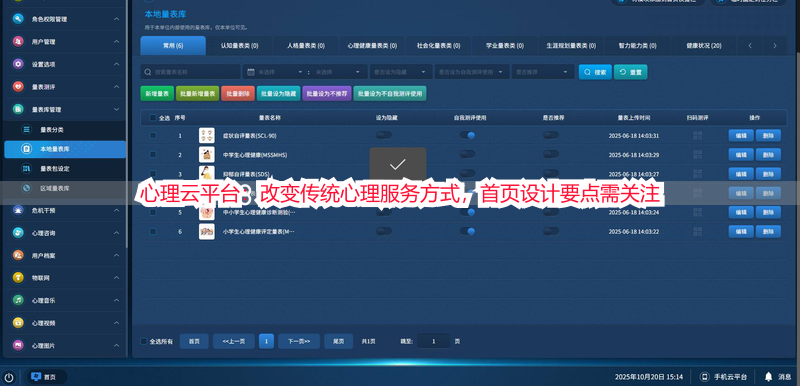This screenshot has height=386, width=800.
Task: Click the power icon in bottom taskbar
Action: pos(9,377)
